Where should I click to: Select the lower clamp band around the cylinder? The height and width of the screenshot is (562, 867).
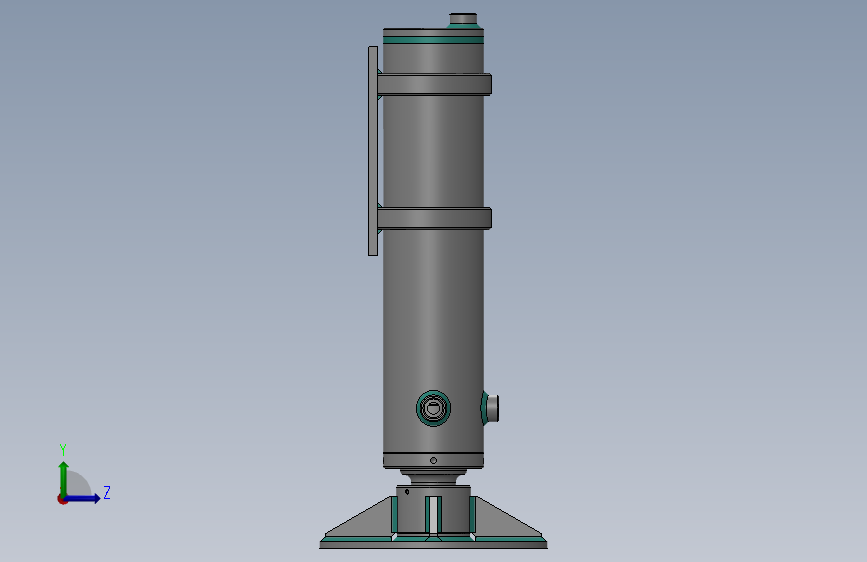click(435, 218)
